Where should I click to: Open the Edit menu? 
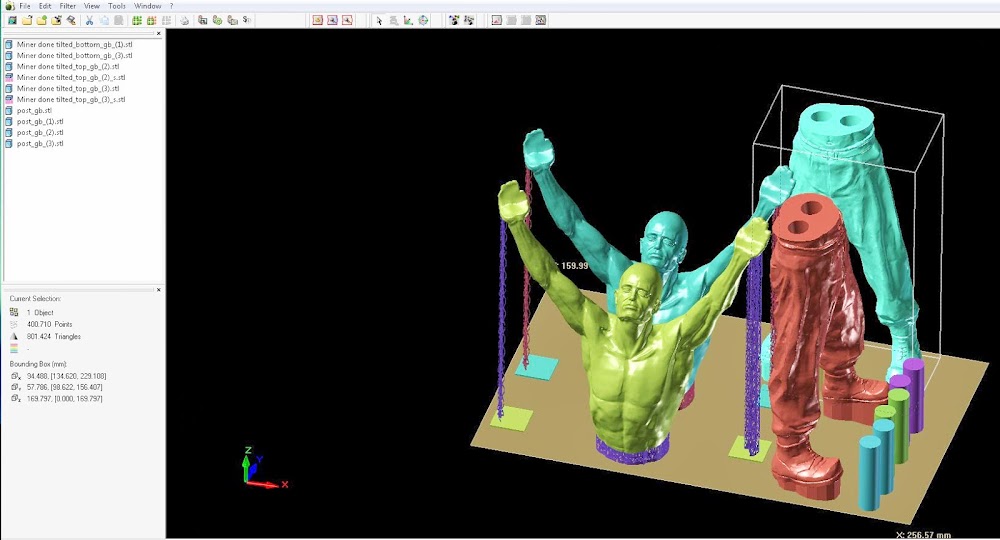(x=45, y=6)
